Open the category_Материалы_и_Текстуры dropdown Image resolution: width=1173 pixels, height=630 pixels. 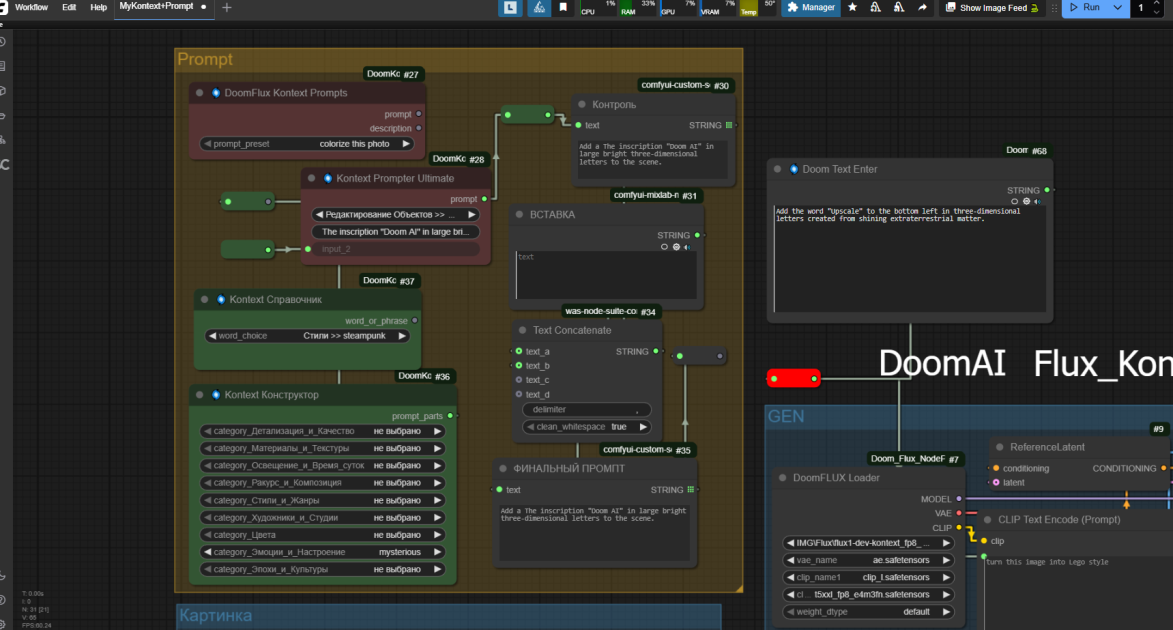322,448
